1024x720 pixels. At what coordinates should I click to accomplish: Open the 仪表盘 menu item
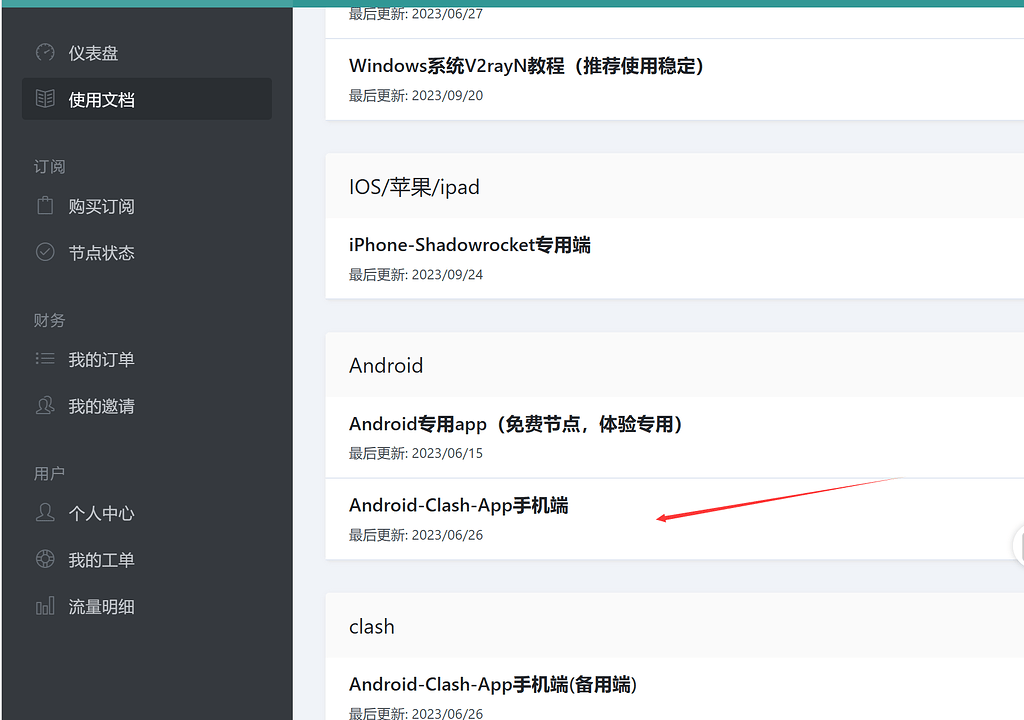(x=93, y=53)
